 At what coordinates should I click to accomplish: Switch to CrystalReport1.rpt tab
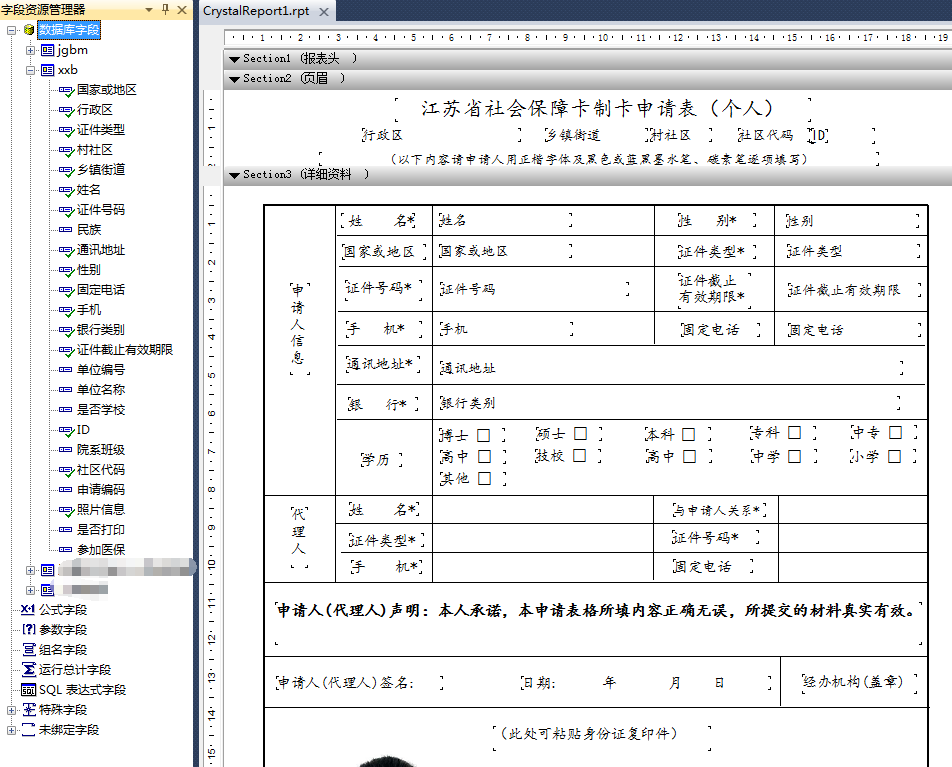click(x=256, y=12)
